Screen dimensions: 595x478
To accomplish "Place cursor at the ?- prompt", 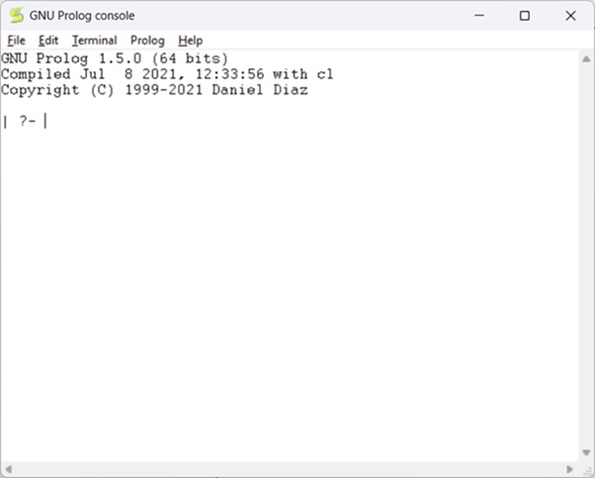I will [45, 121].
